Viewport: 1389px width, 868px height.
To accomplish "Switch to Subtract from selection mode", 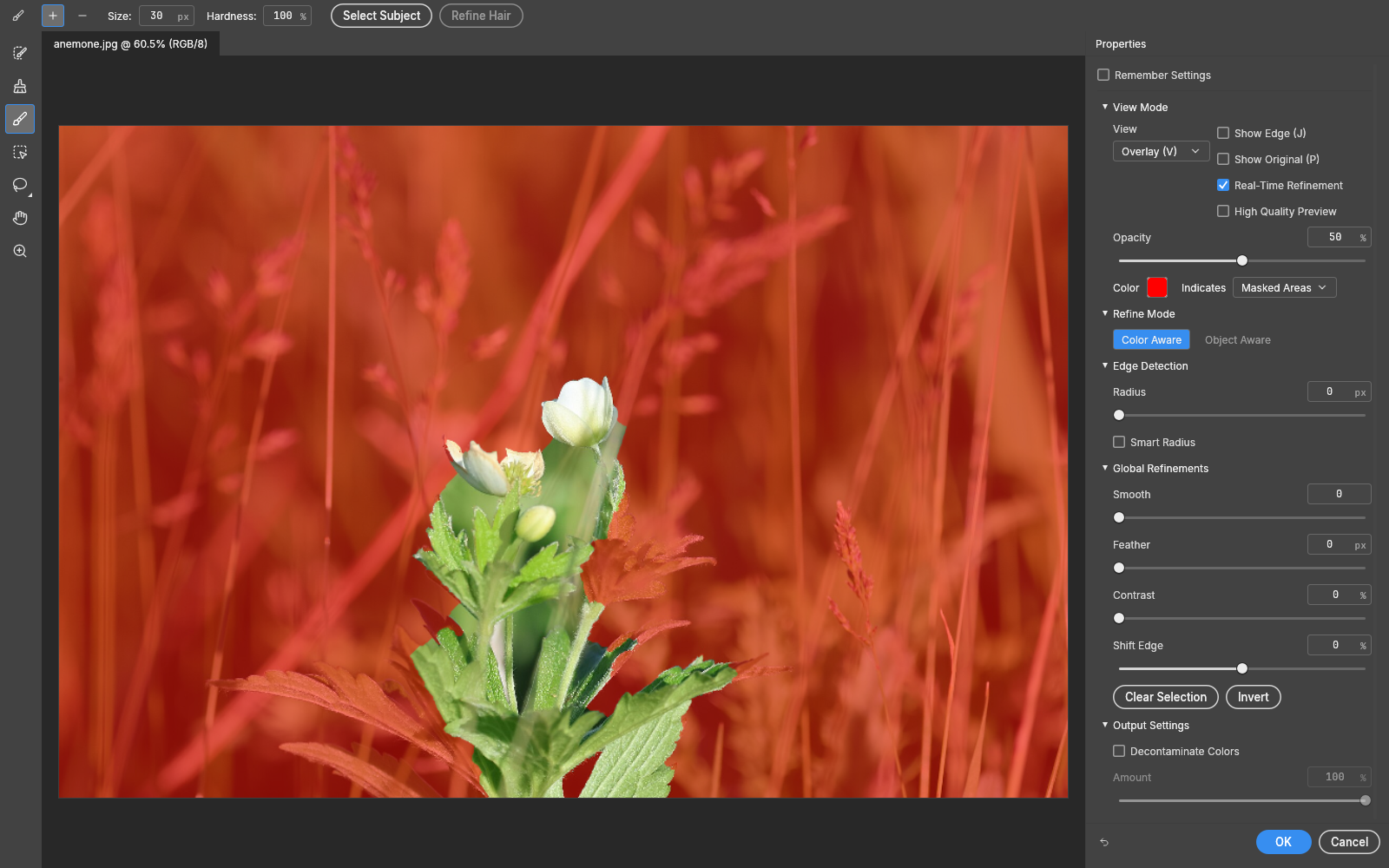I will coord(82,16).
